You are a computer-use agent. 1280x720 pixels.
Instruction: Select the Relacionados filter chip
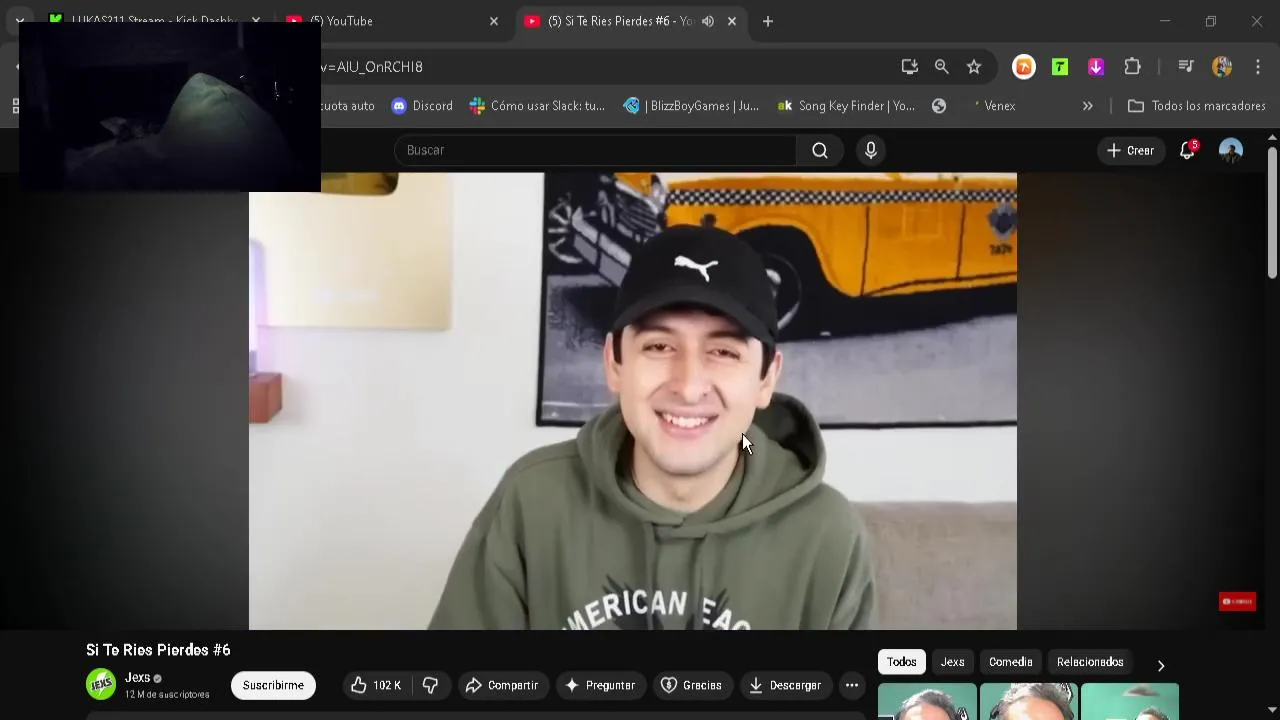pos(1090,662)
